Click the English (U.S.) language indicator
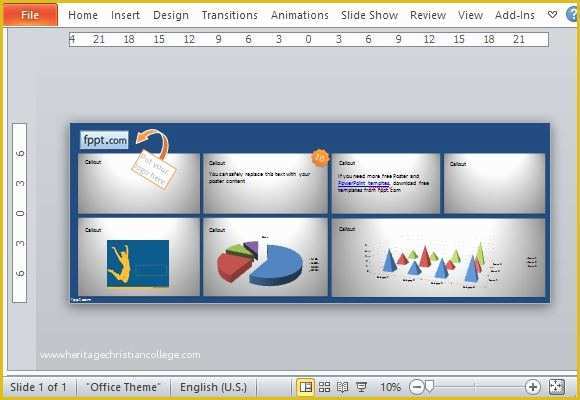 [213, 387]
